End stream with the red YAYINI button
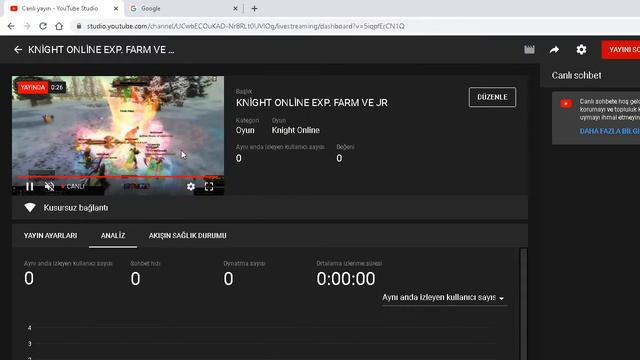This screenshot has height=360, width=640. pyautogui.click(x=621, y=50)
